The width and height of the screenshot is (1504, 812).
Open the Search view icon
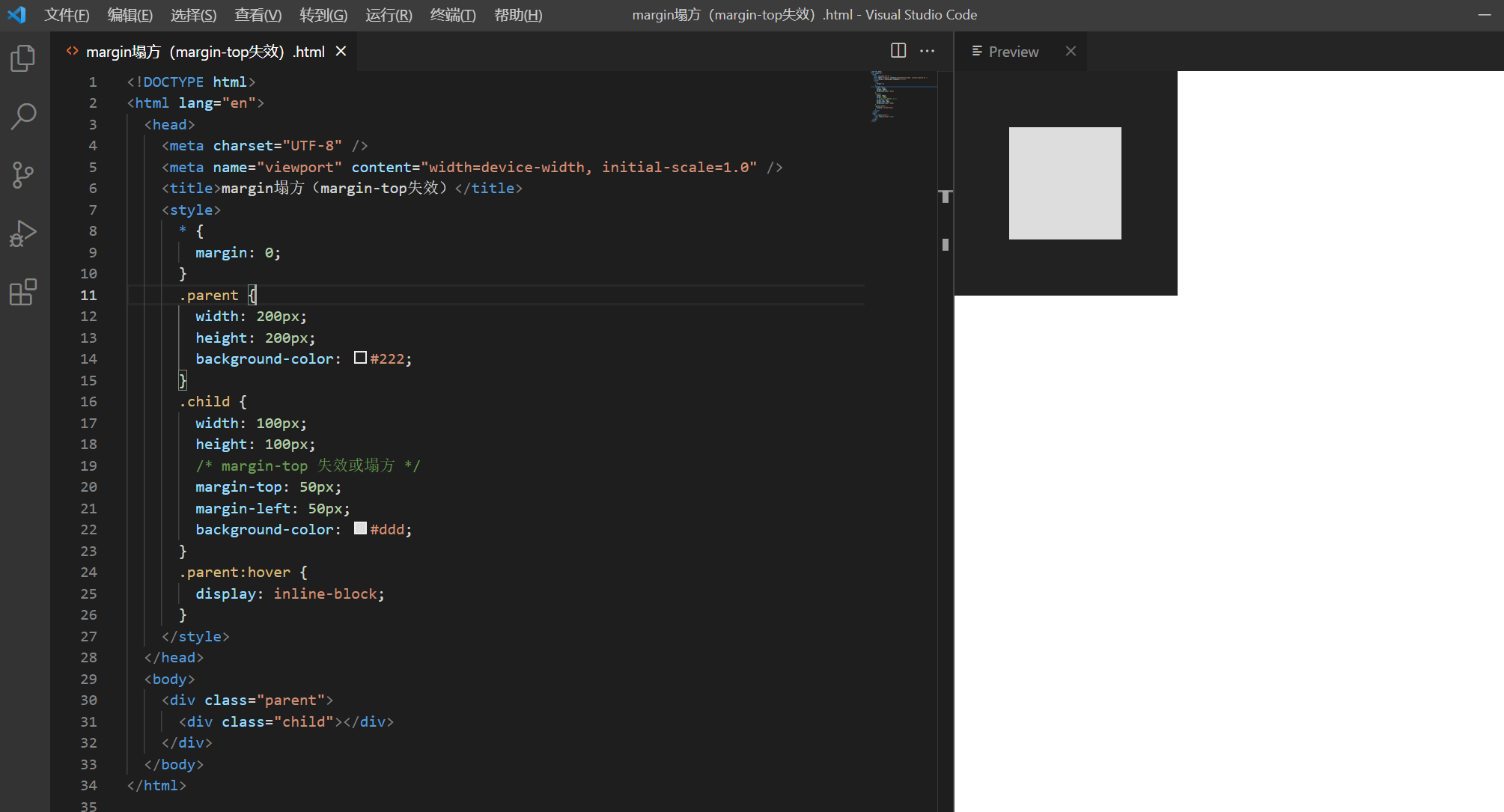(x=23, y=116)
